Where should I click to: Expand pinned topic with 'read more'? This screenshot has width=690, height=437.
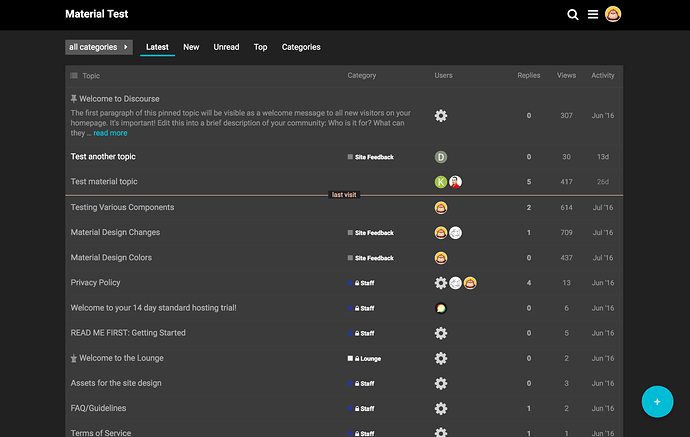(x=110, y=133)
